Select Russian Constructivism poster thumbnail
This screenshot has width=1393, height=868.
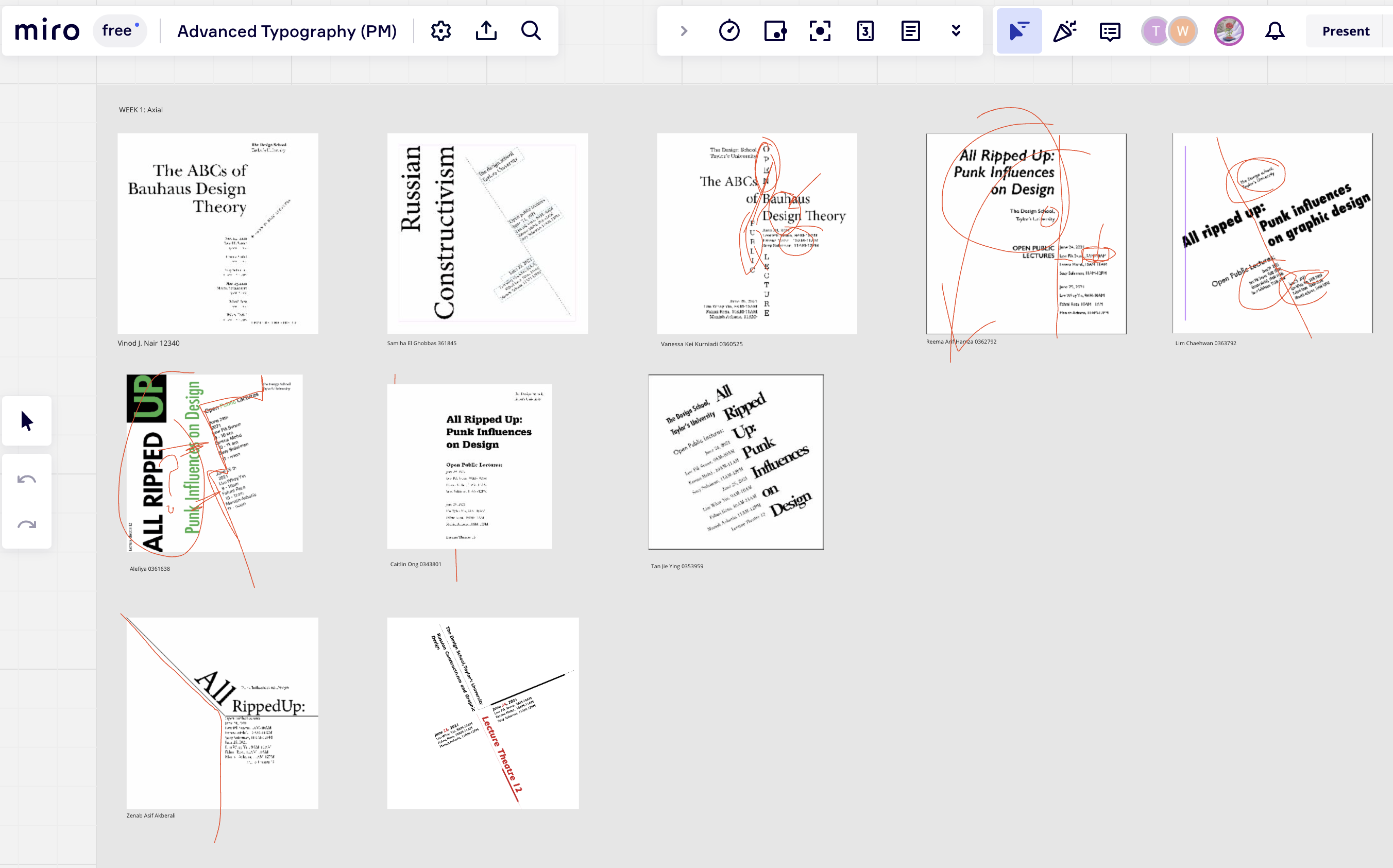pos(487,233)
